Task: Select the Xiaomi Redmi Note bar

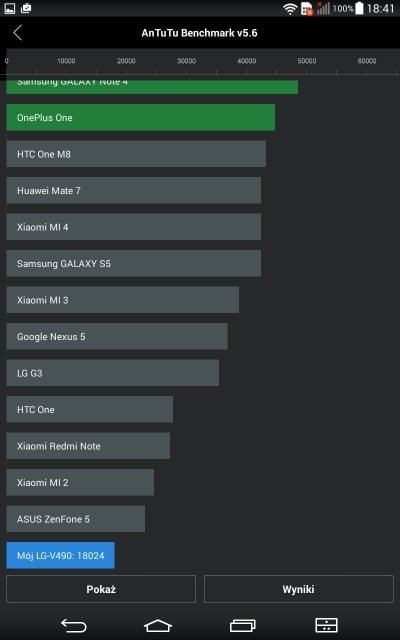Action: pyautogui.click(x=88, y=446)
